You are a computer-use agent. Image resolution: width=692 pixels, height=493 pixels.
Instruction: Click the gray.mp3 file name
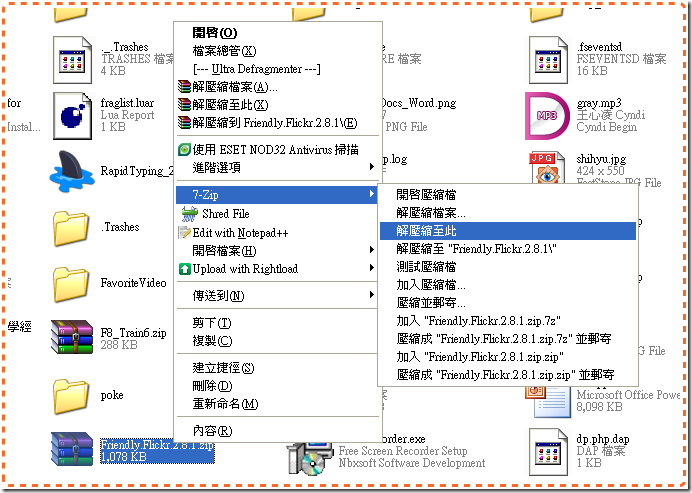599,103
